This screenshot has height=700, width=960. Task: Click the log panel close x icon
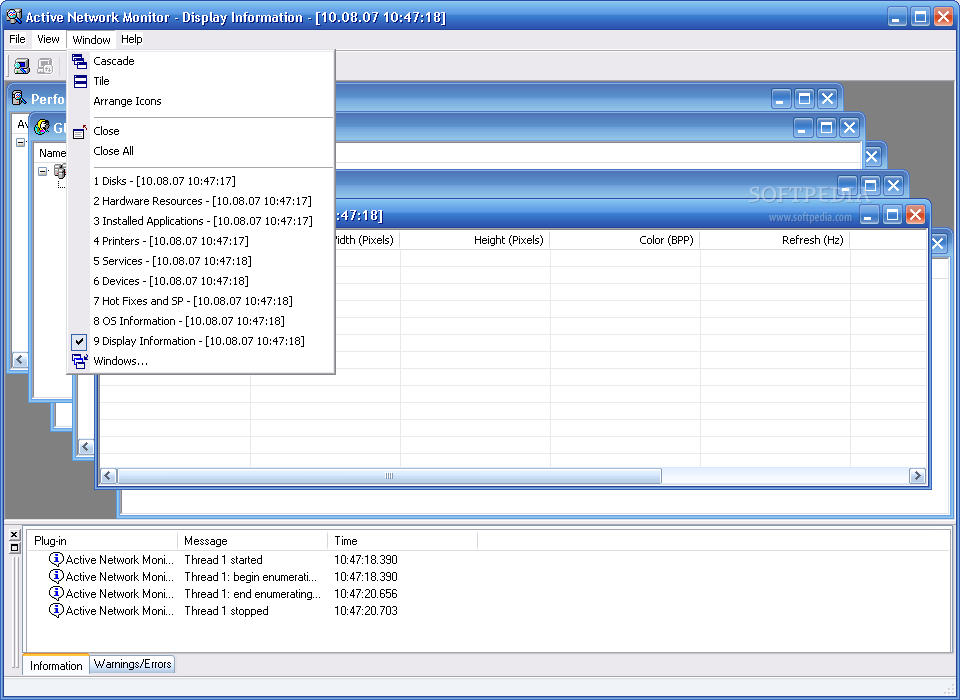15,535
